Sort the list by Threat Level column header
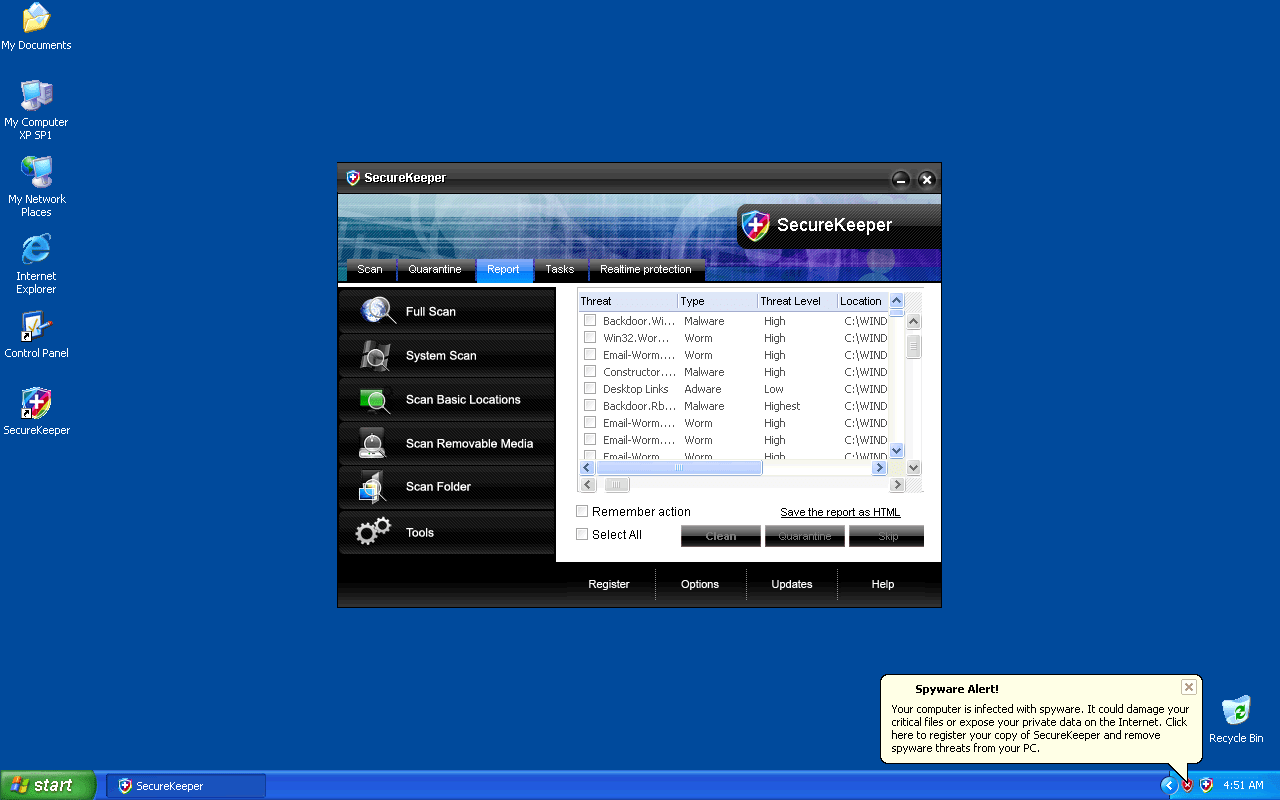The image size is (1280, 800). point(790,301)
